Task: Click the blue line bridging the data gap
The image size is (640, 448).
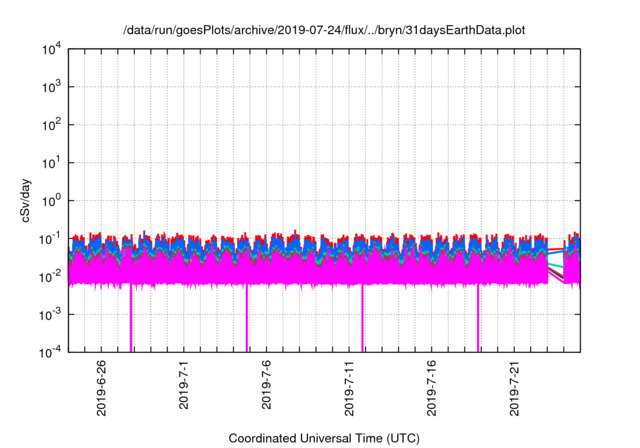Action: [x=556, y=253]
